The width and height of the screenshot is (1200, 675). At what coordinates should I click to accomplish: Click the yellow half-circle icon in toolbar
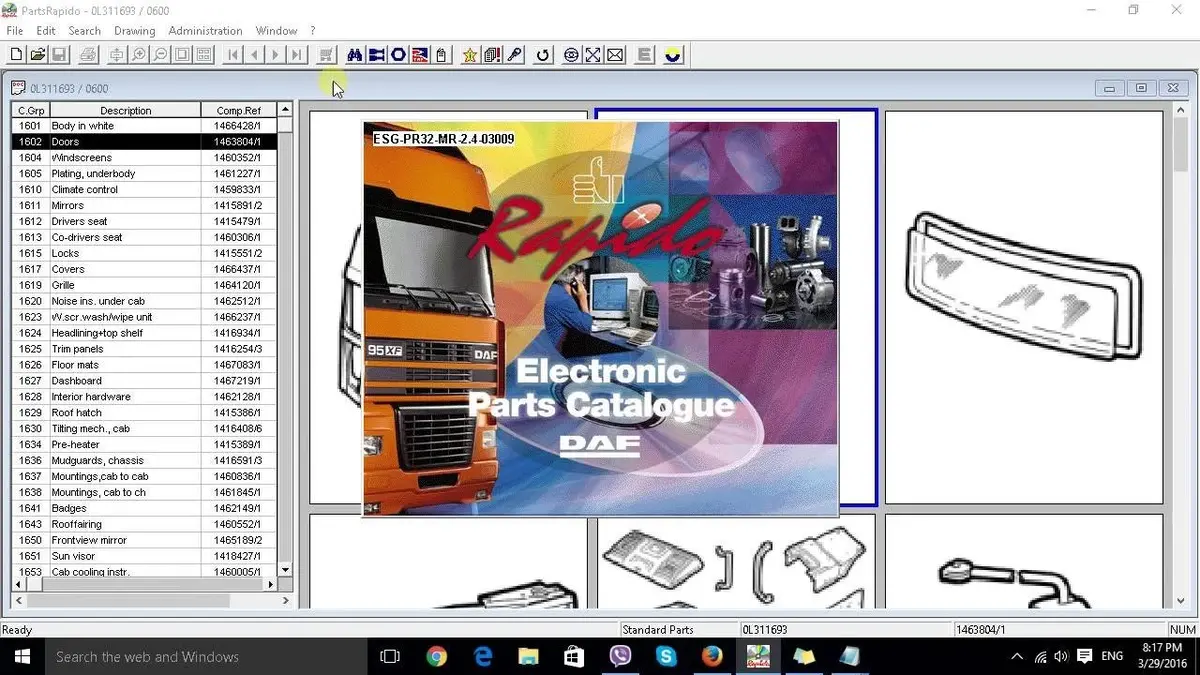pyautogui.click(x=673, y=55)
